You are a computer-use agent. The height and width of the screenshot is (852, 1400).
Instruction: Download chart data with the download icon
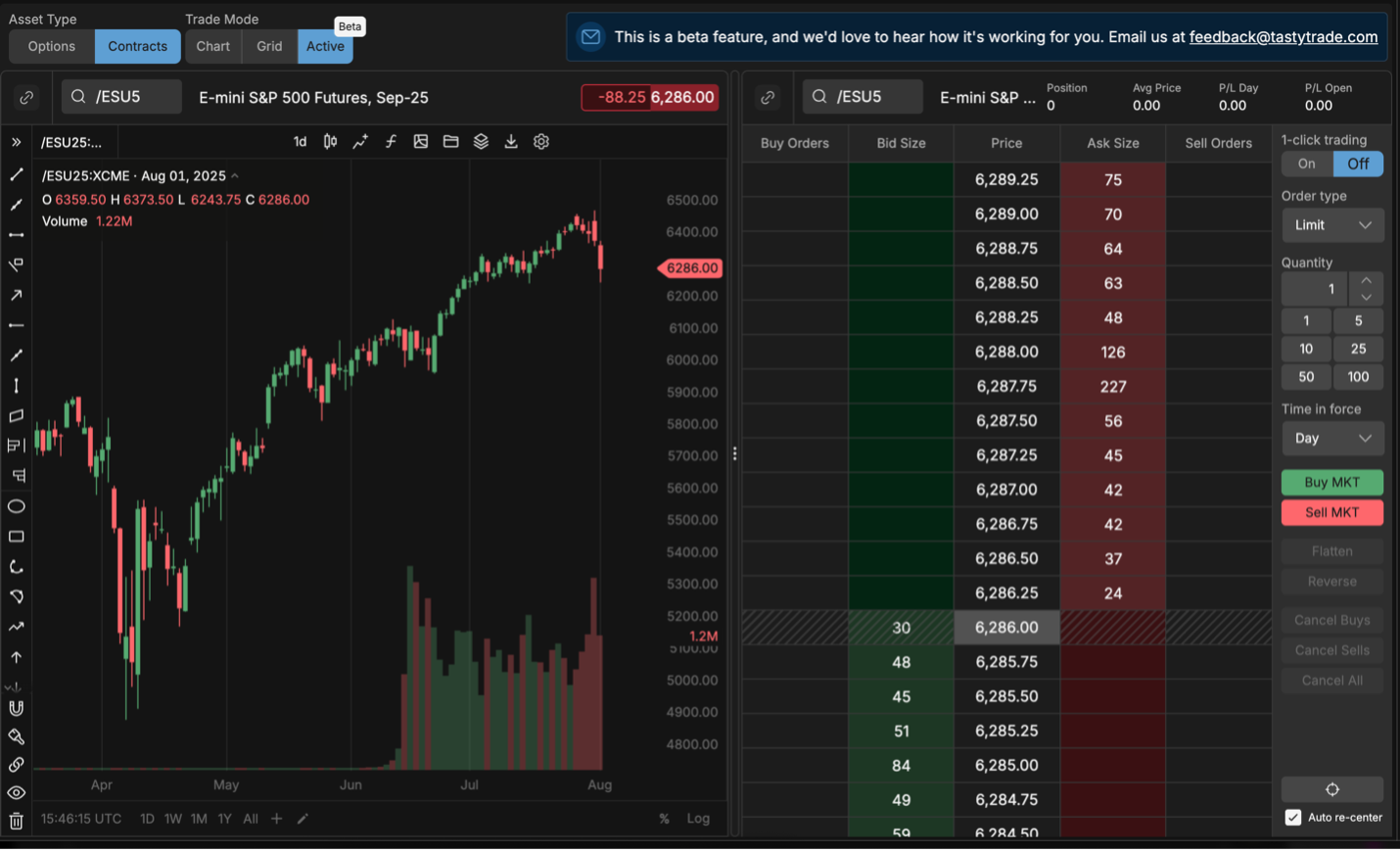[510, 141]
